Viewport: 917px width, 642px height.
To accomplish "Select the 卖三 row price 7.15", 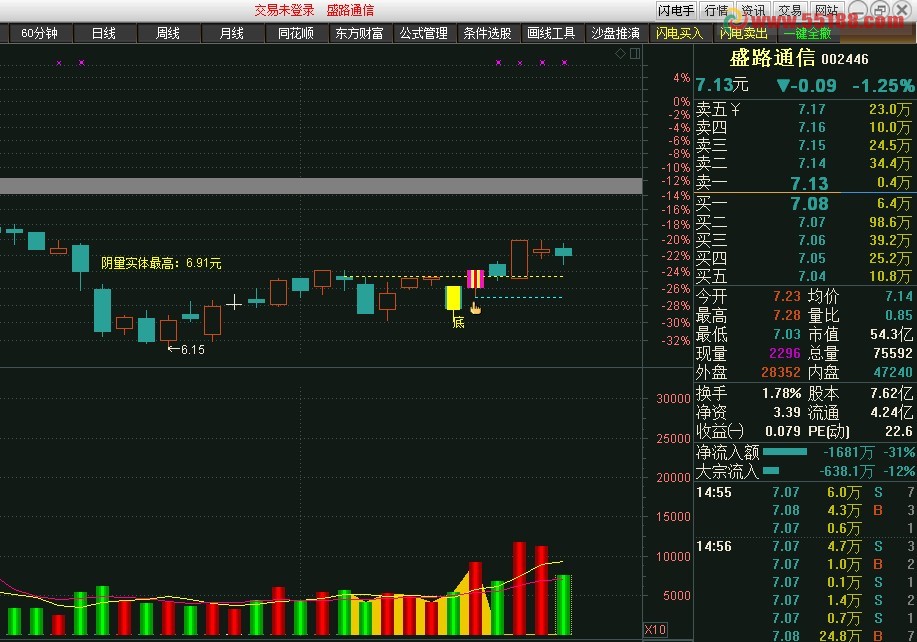I will (812, 145).
